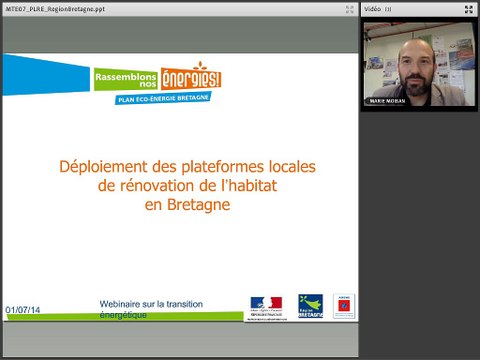Click the 'Rassemblons nos énergies!' logo
480x360 pixels.
158,77
